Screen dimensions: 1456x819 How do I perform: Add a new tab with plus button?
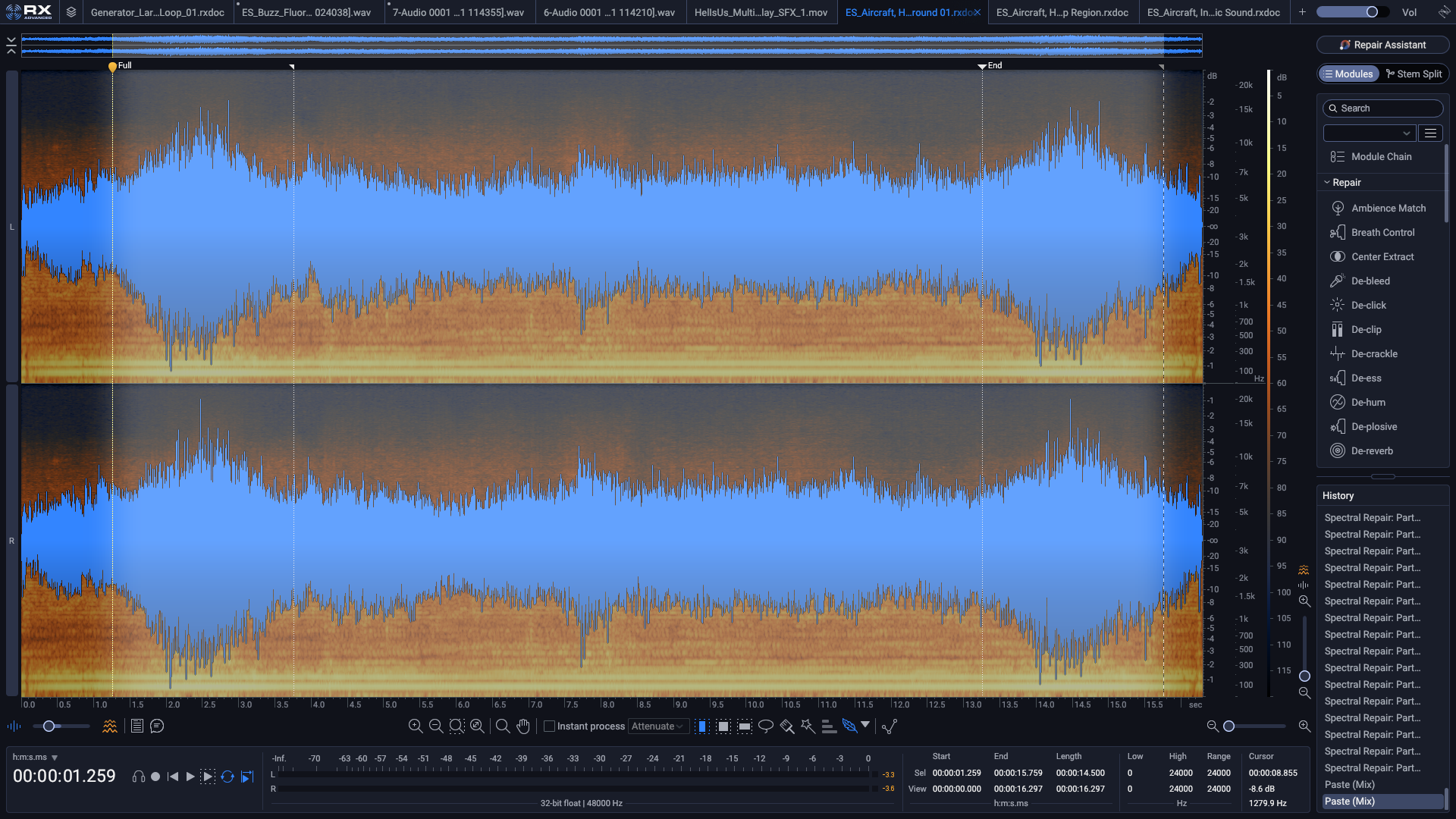coord(1302,12)
